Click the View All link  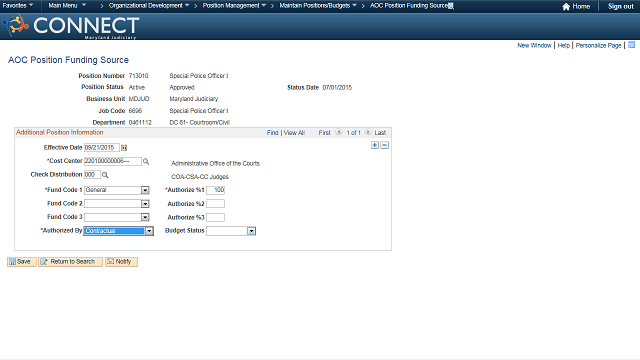point(294,133)
